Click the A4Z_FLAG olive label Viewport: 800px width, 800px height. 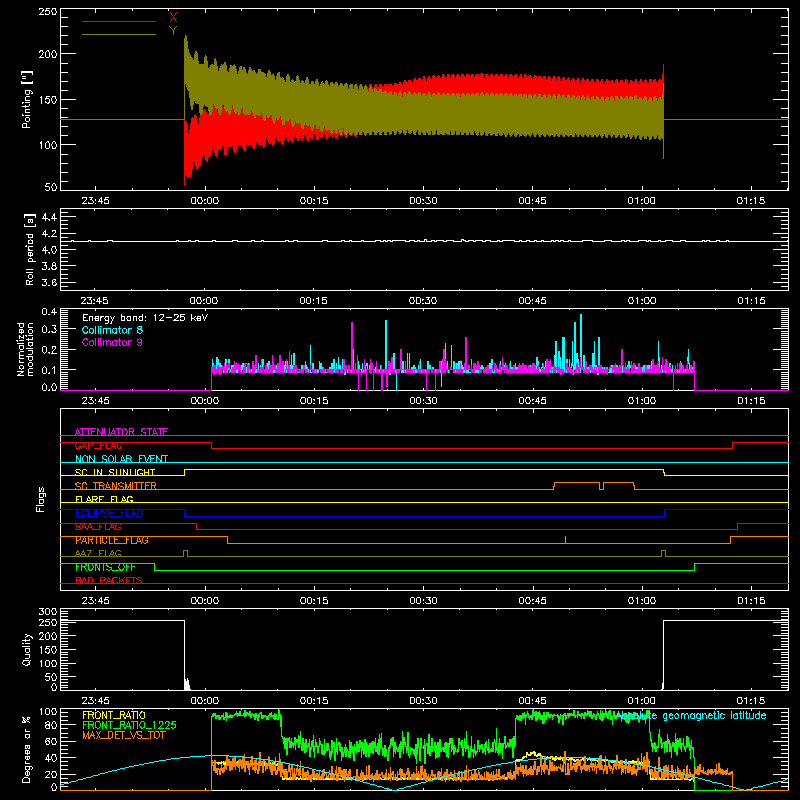[98, 553]
